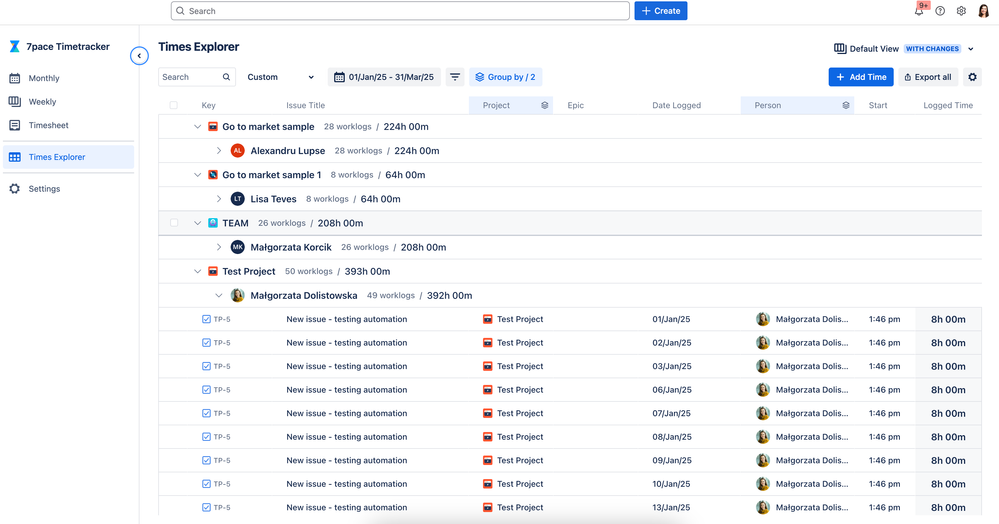
Task: Tick the select-all checkbox in table header
Action: [x=173, y=105]
